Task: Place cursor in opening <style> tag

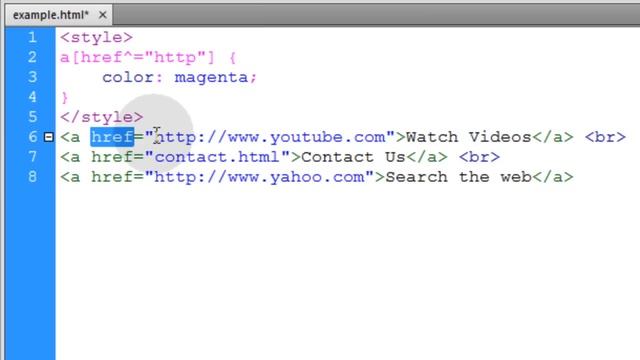Action: (96, 38)
